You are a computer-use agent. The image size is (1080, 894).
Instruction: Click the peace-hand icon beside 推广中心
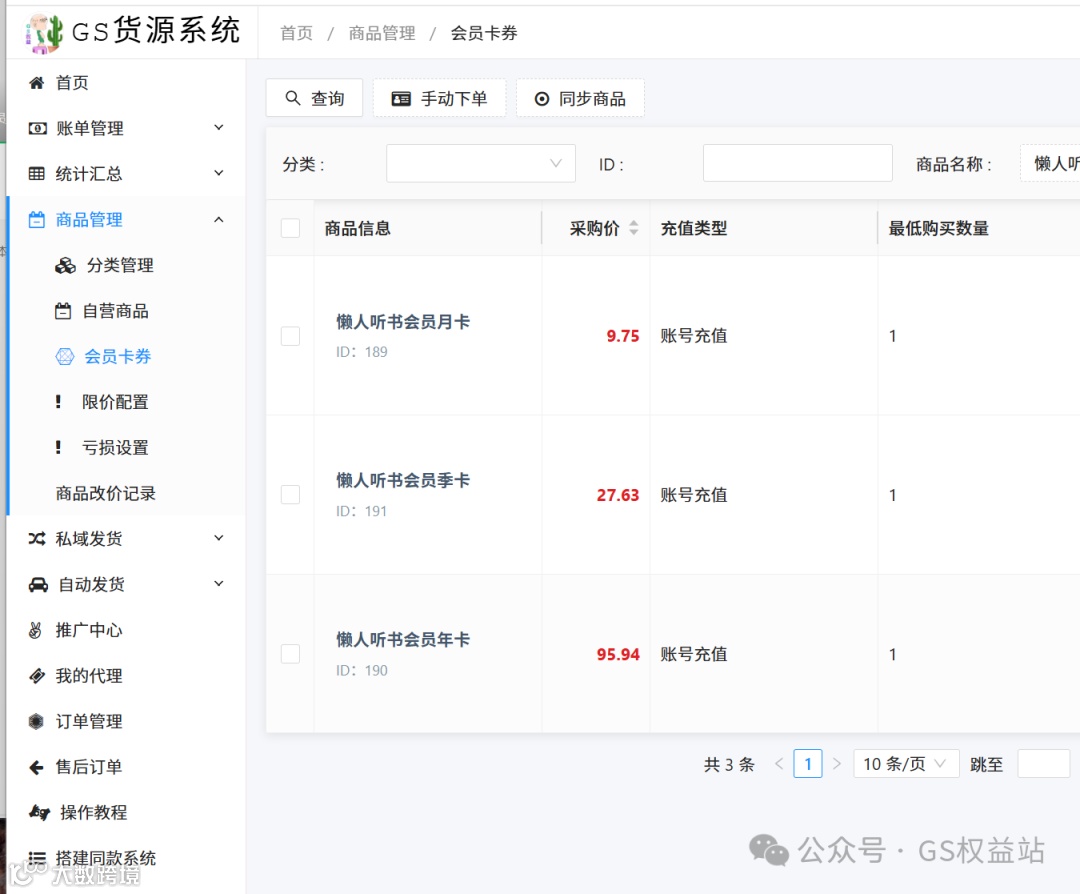click(35, 630)
